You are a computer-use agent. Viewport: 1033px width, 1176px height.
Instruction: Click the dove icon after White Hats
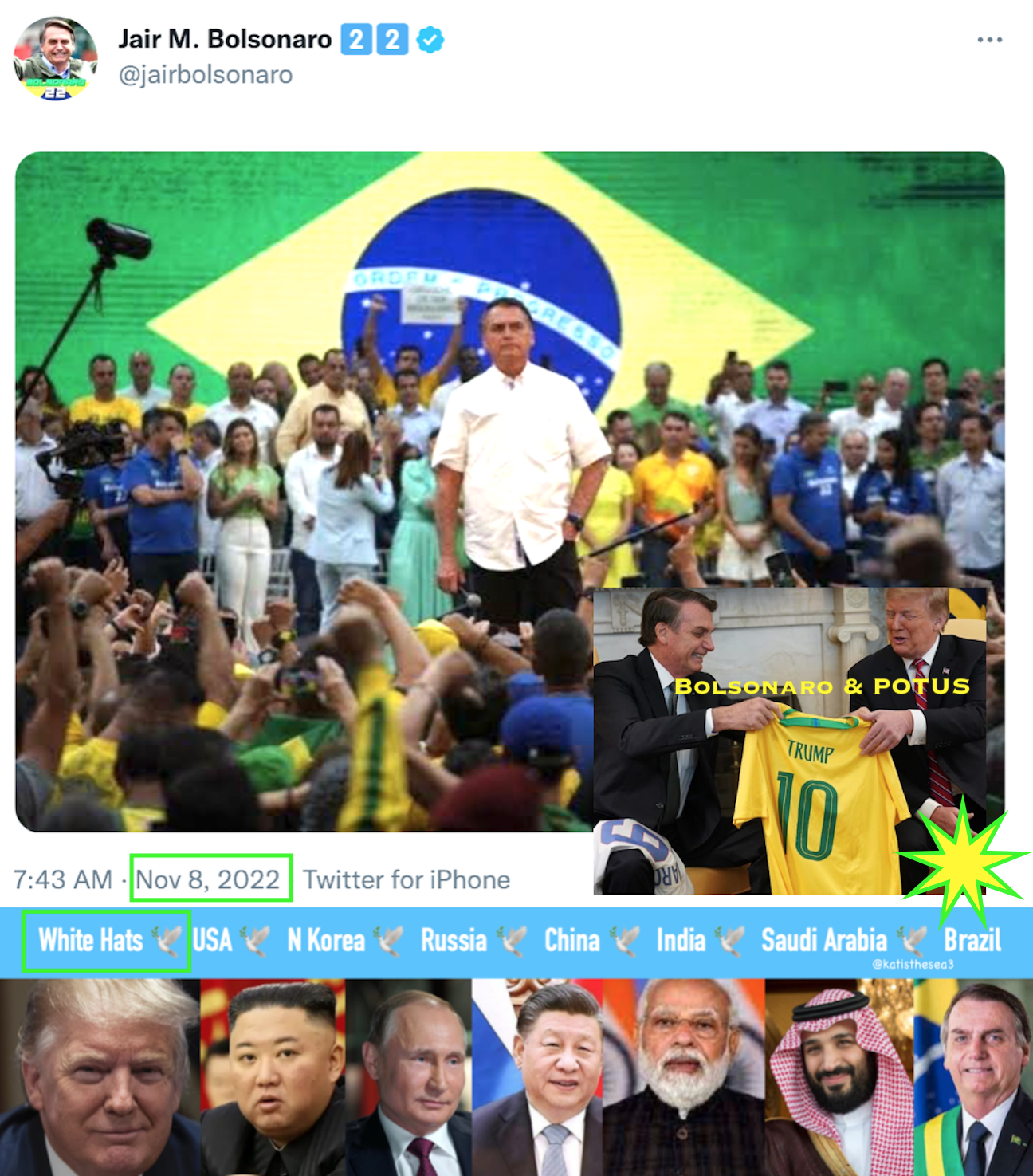[168, 941]
